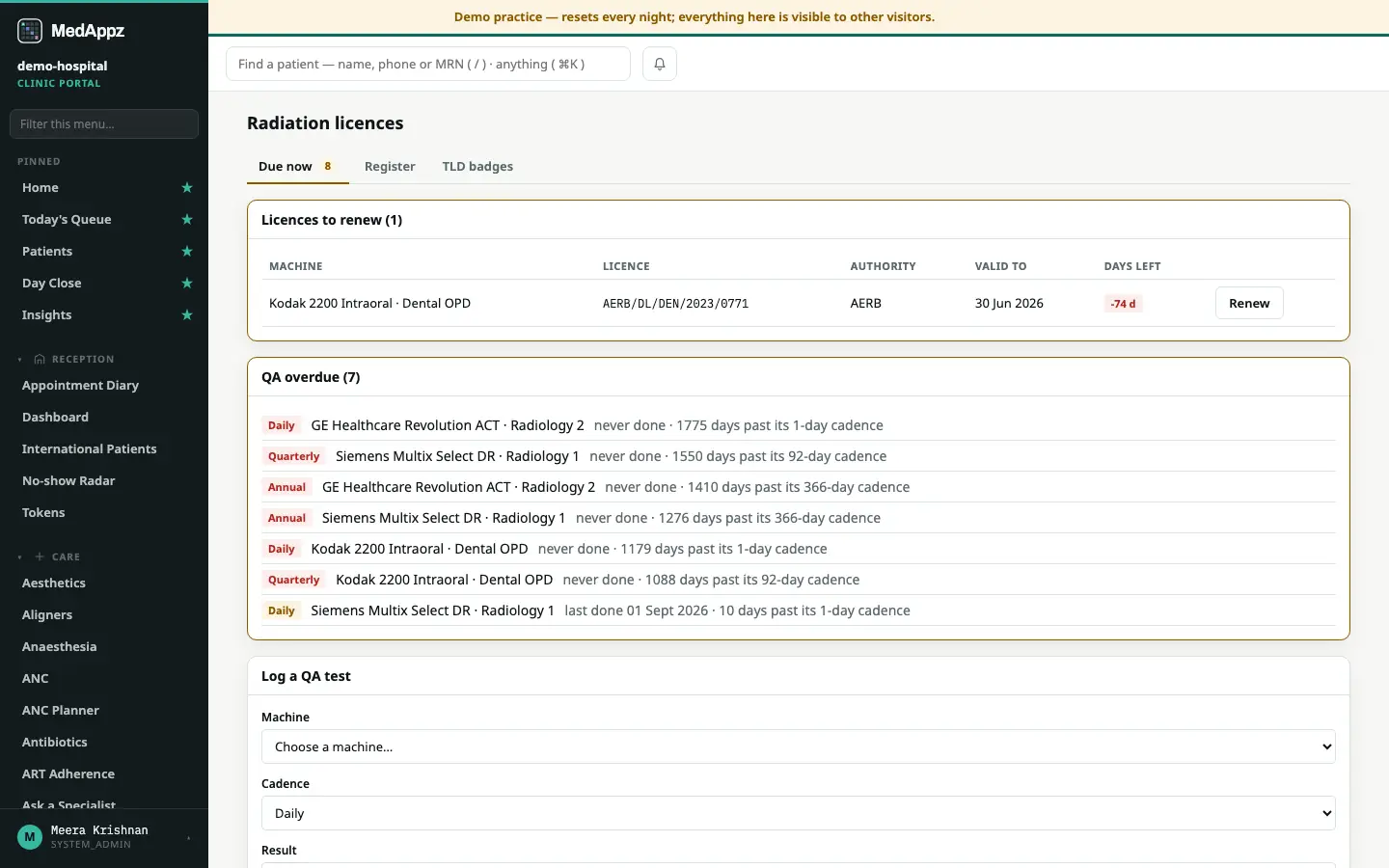Screen dimensions: 1389x868
Task: Click the 30 Jun 2026 valid-to date
Action: coord(1009,303)
